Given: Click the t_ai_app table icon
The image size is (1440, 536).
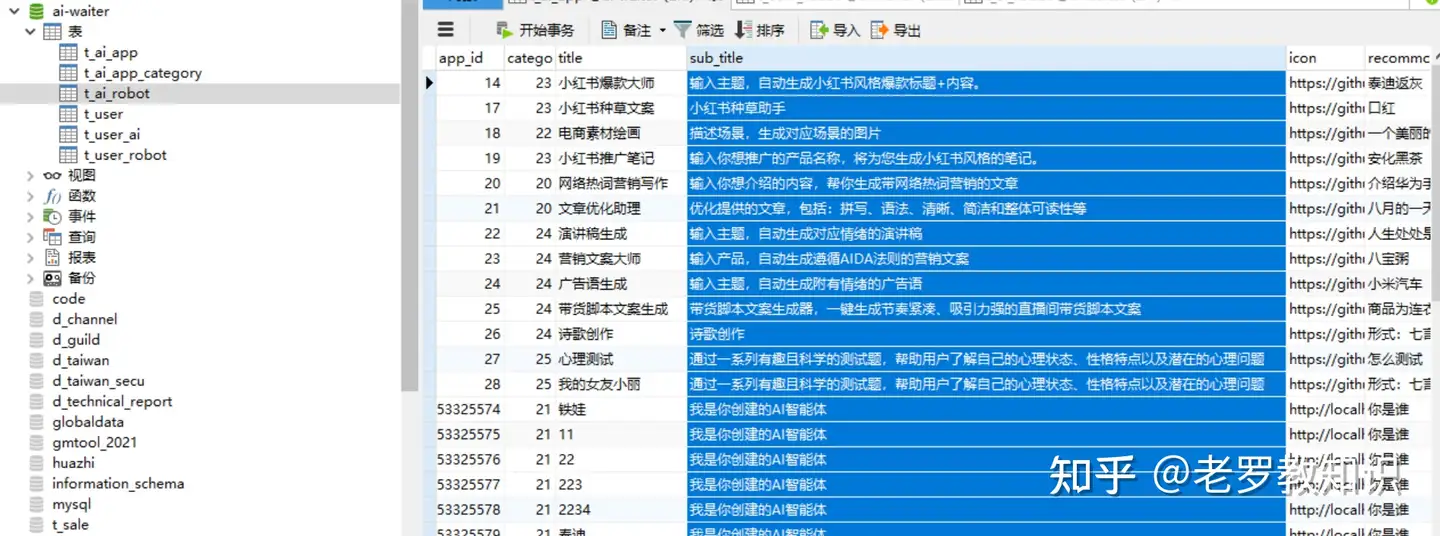Looking at the screenshot, I should [68, 52].
